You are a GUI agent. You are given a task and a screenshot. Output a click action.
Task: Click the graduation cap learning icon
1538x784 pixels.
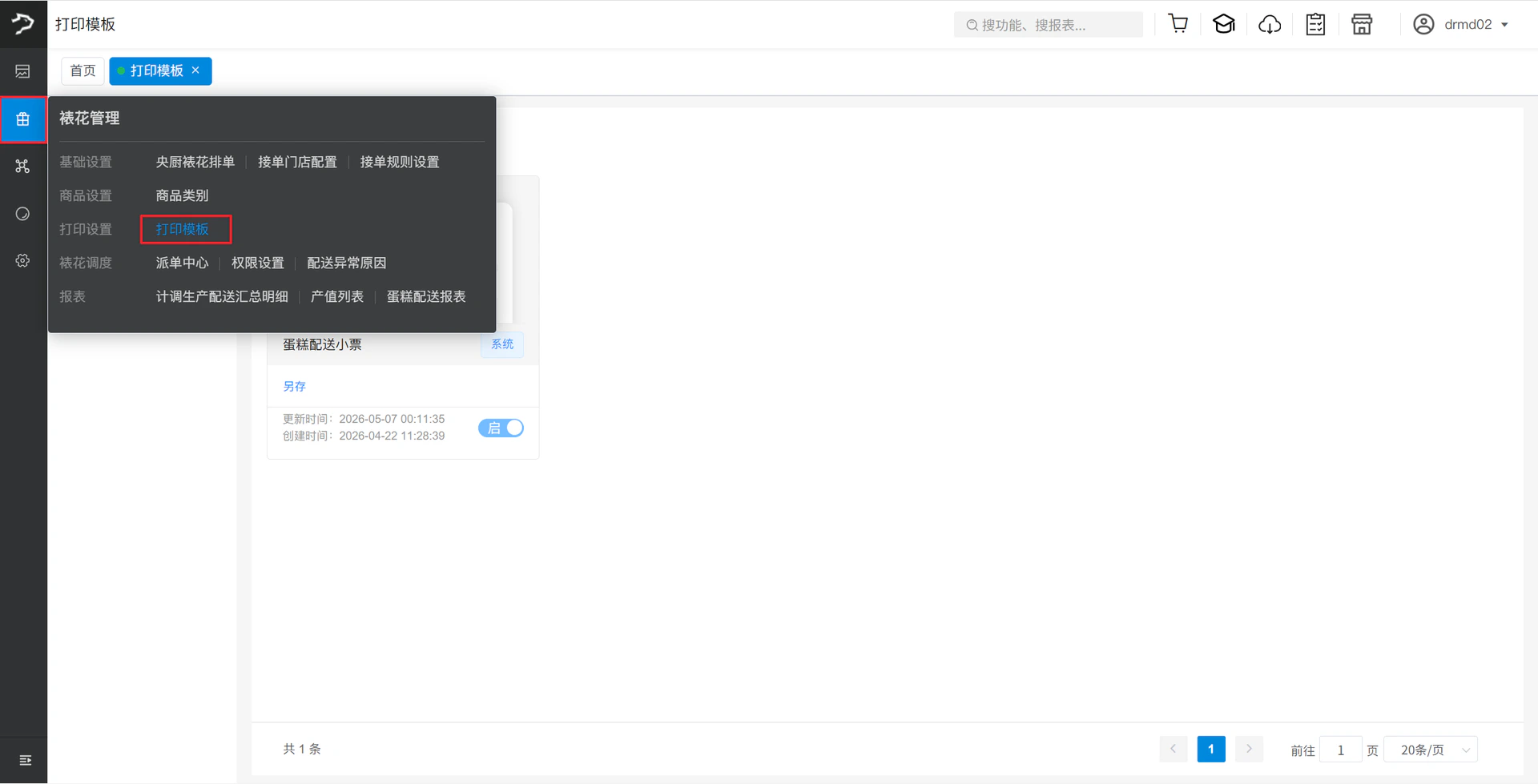[1224, 24]
